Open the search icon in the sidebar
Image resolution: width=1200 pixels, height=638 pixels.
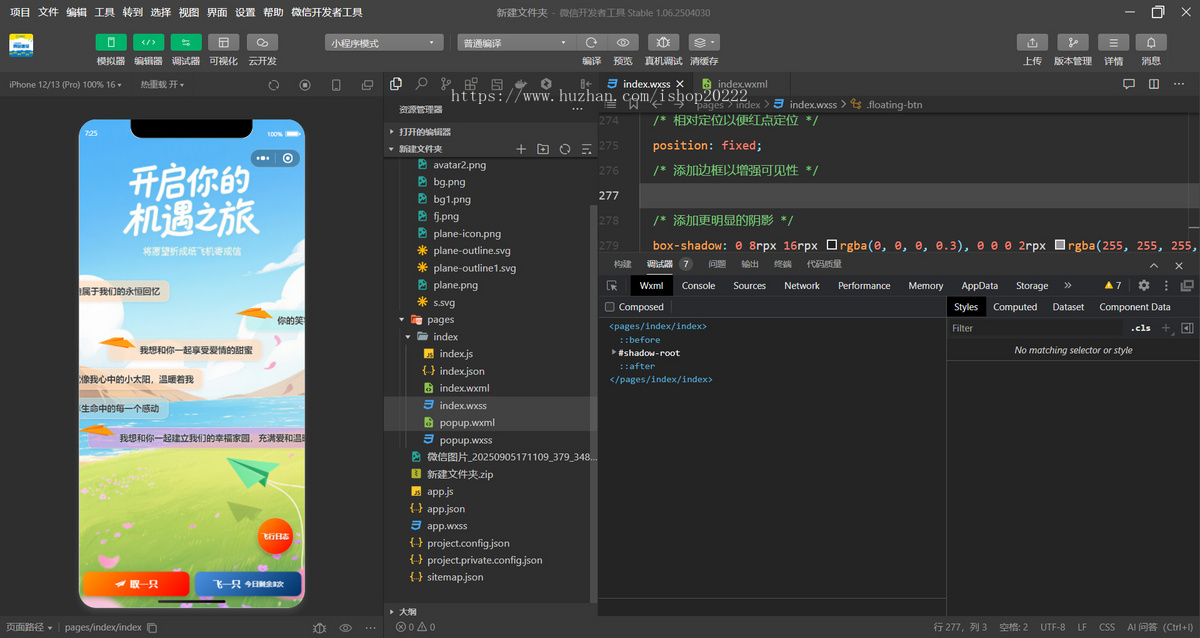pyautogui.click(x=421, y=85)
